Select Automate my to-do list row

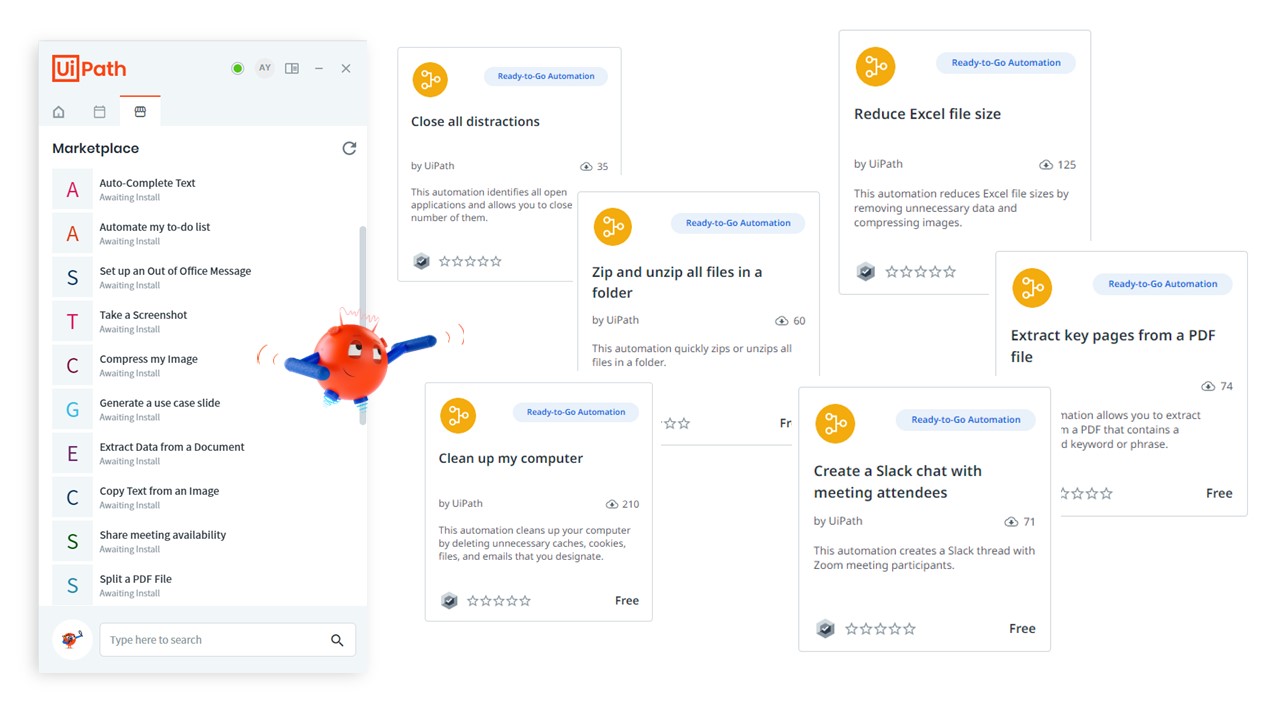(x=205, y=234)
